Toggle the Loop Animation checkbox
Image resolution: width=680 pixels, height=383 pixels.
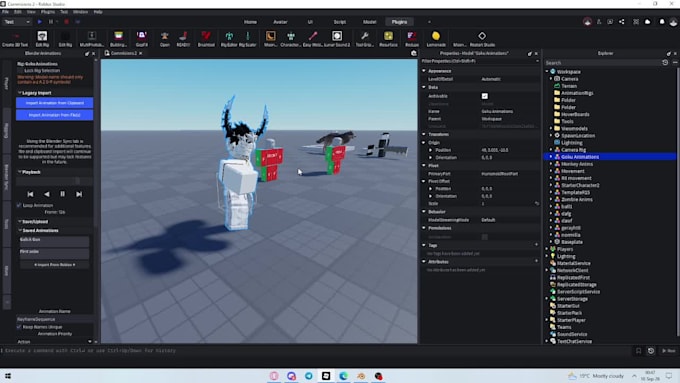coord(19,205)
